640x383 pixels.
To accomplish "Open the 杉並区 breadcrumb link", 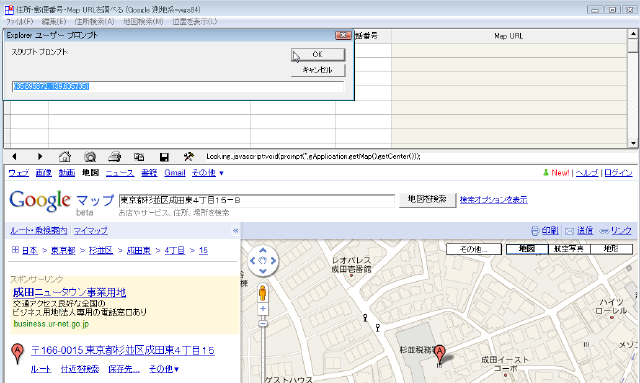I will click(x=101, y=250).
